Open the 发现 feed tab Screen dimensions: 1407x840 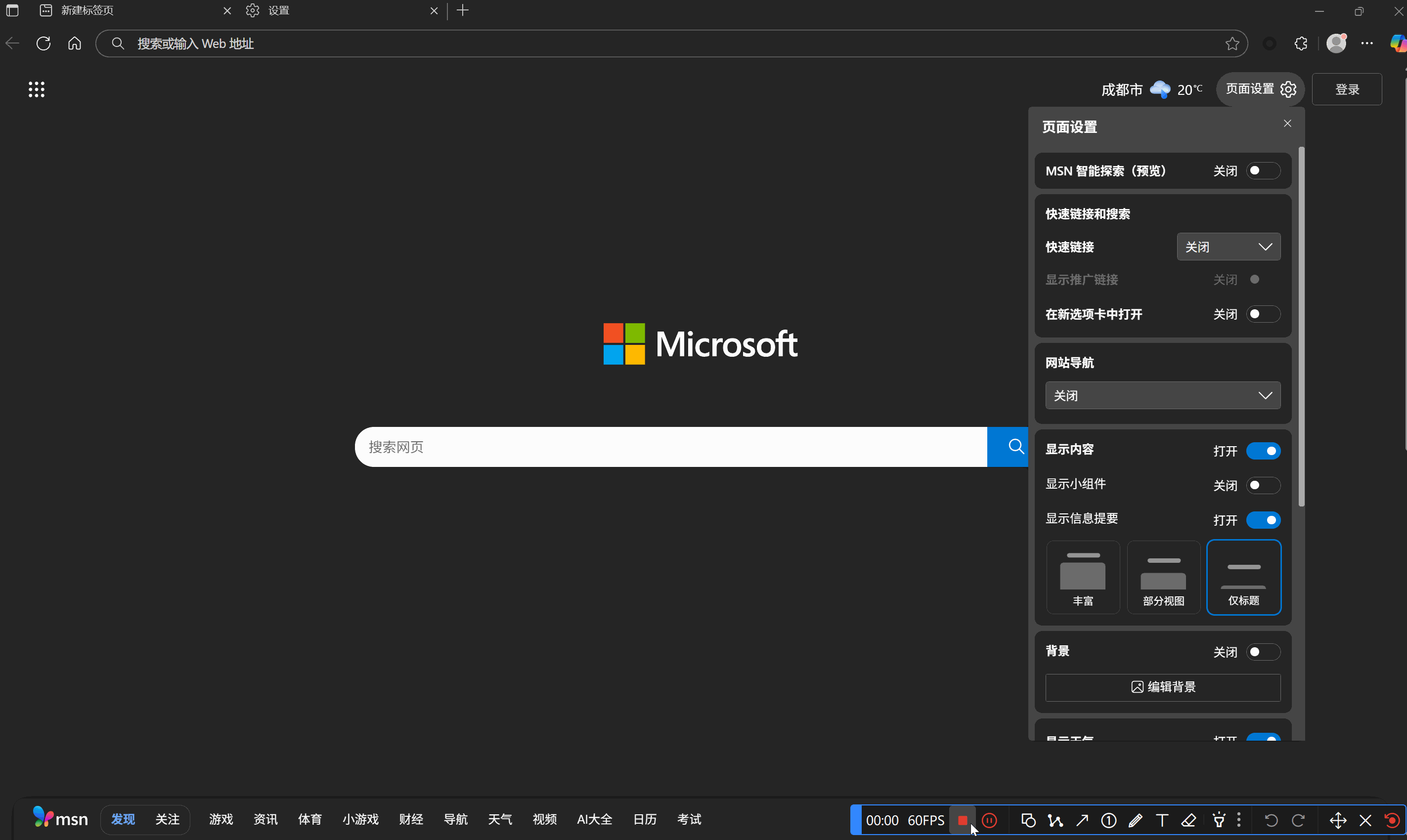point(123,819)
